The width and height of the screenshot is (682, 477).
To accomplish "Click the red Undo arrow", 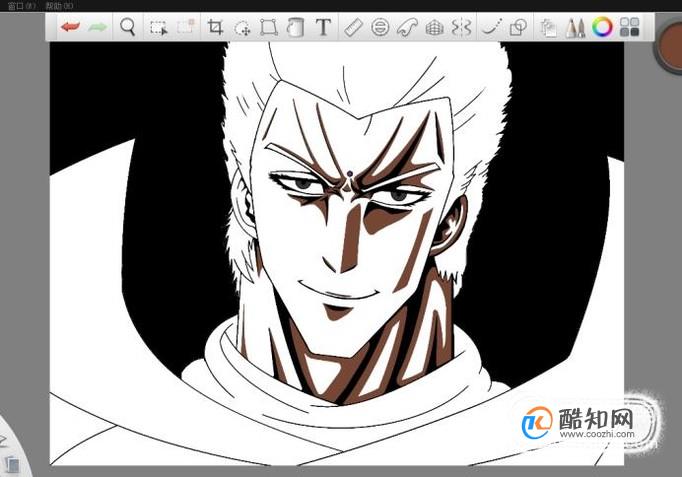I will [x=70, y=27].
